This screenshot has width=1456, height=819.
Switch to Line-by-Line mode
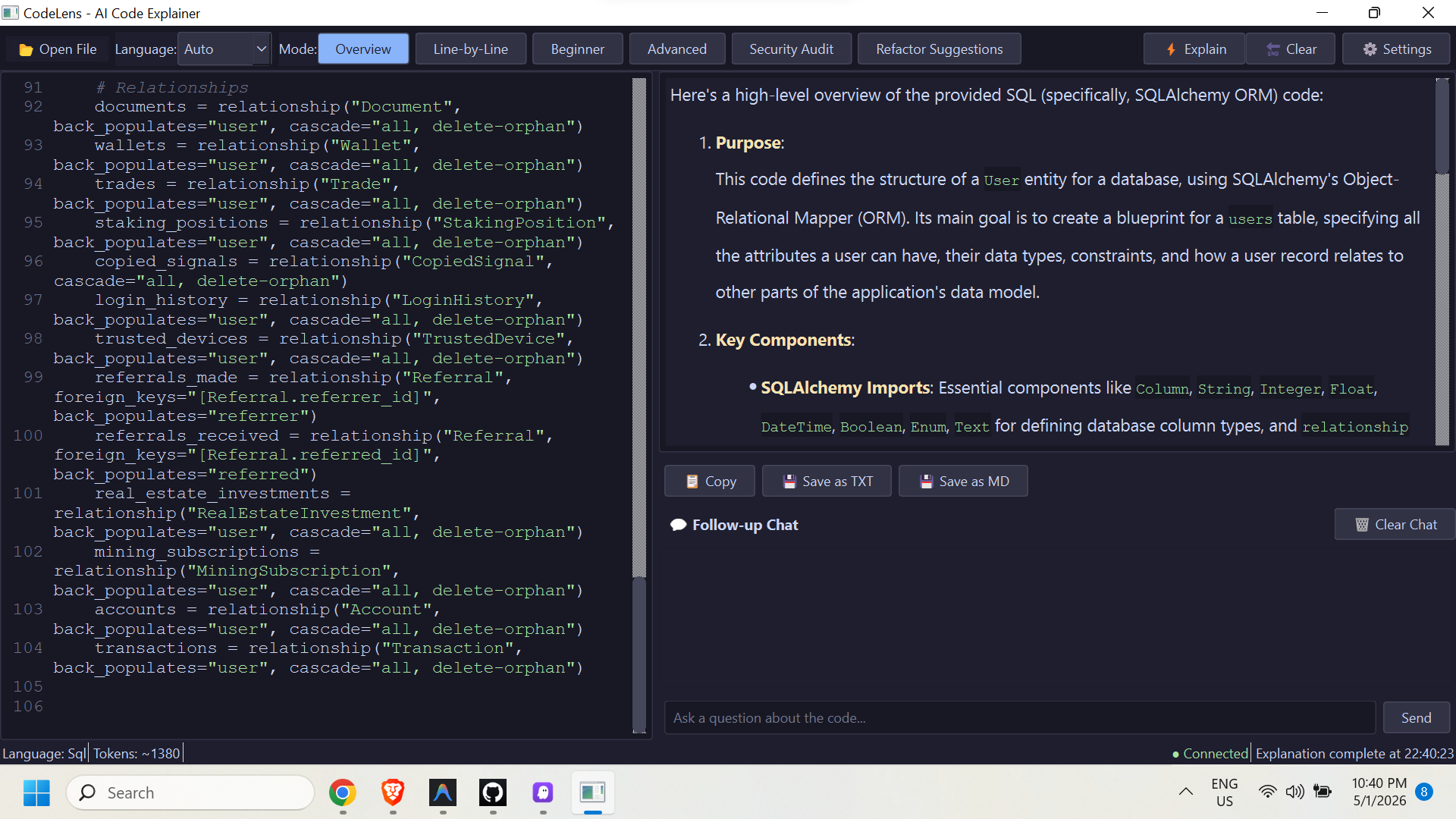[471, 49]
